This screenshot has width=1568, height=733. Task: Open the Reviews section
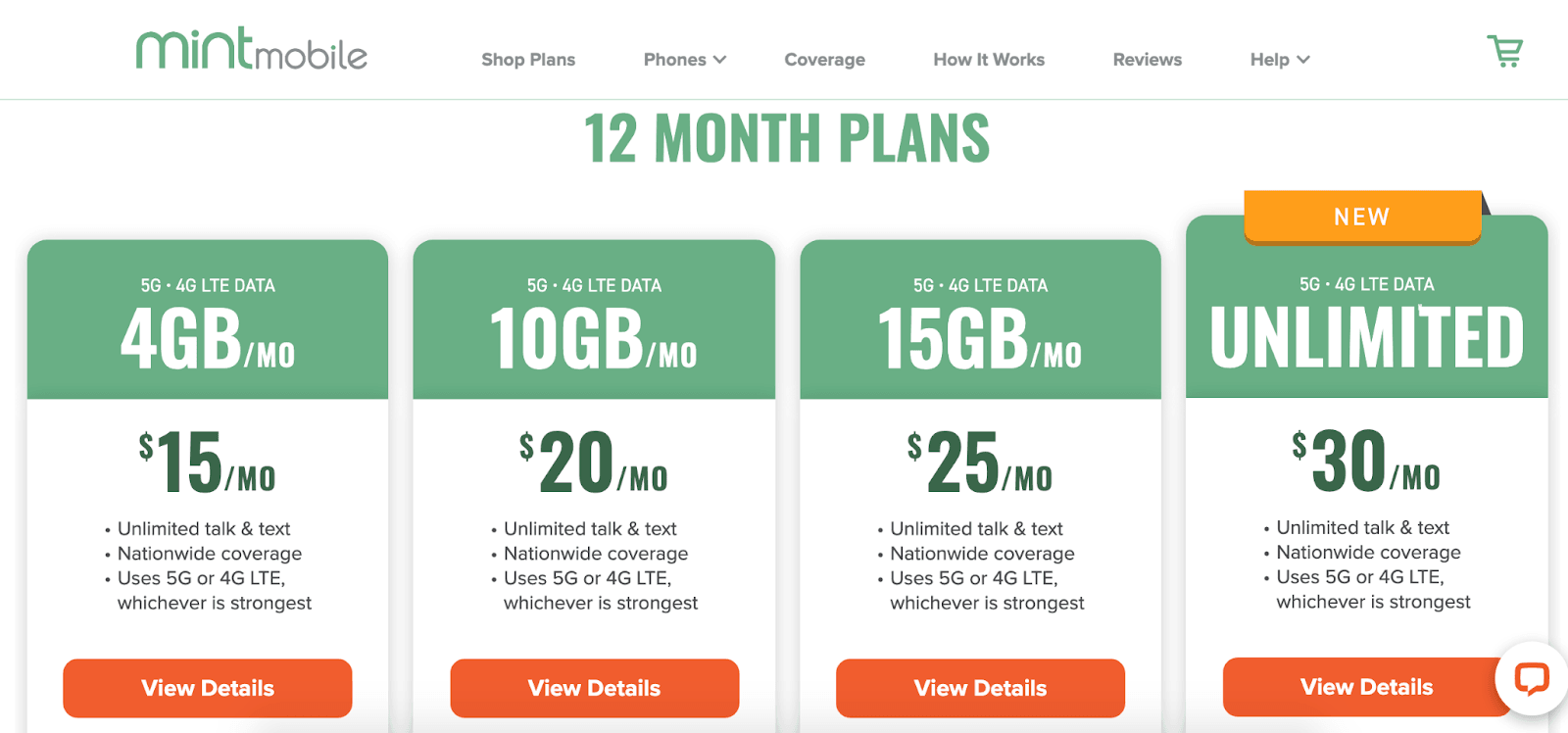point(1147,59)
